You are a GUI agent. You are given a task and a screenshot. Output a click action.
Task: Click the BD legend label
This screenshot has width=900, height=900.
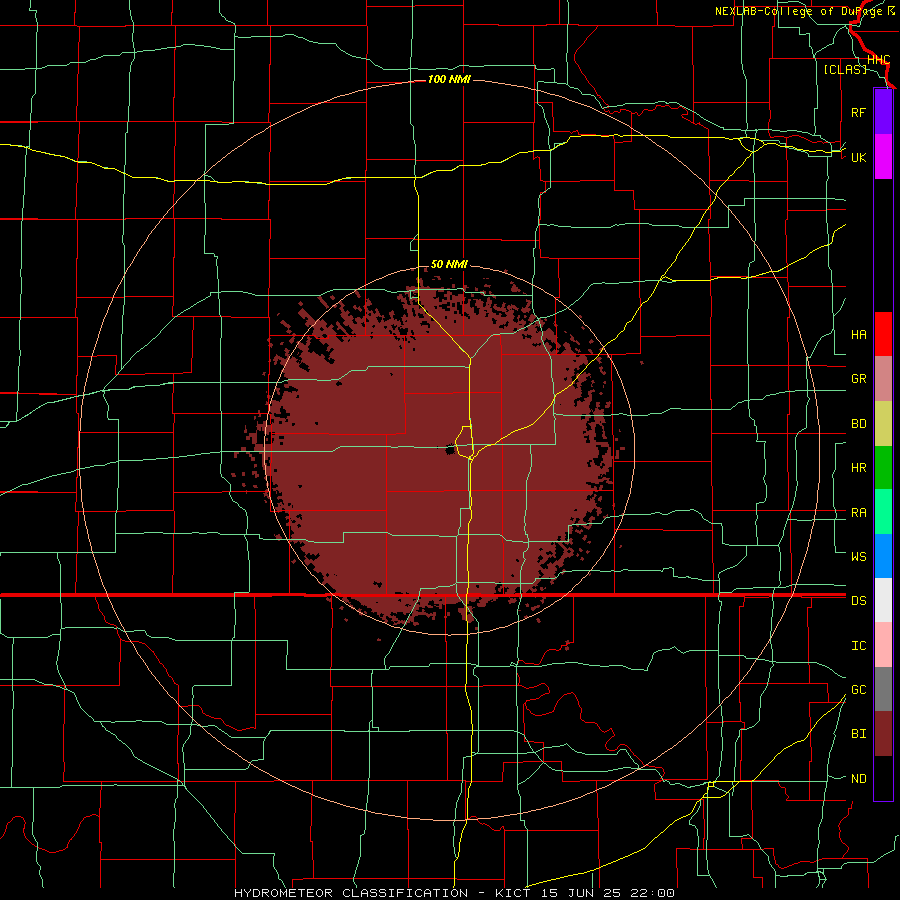click(x=859, y=424)
